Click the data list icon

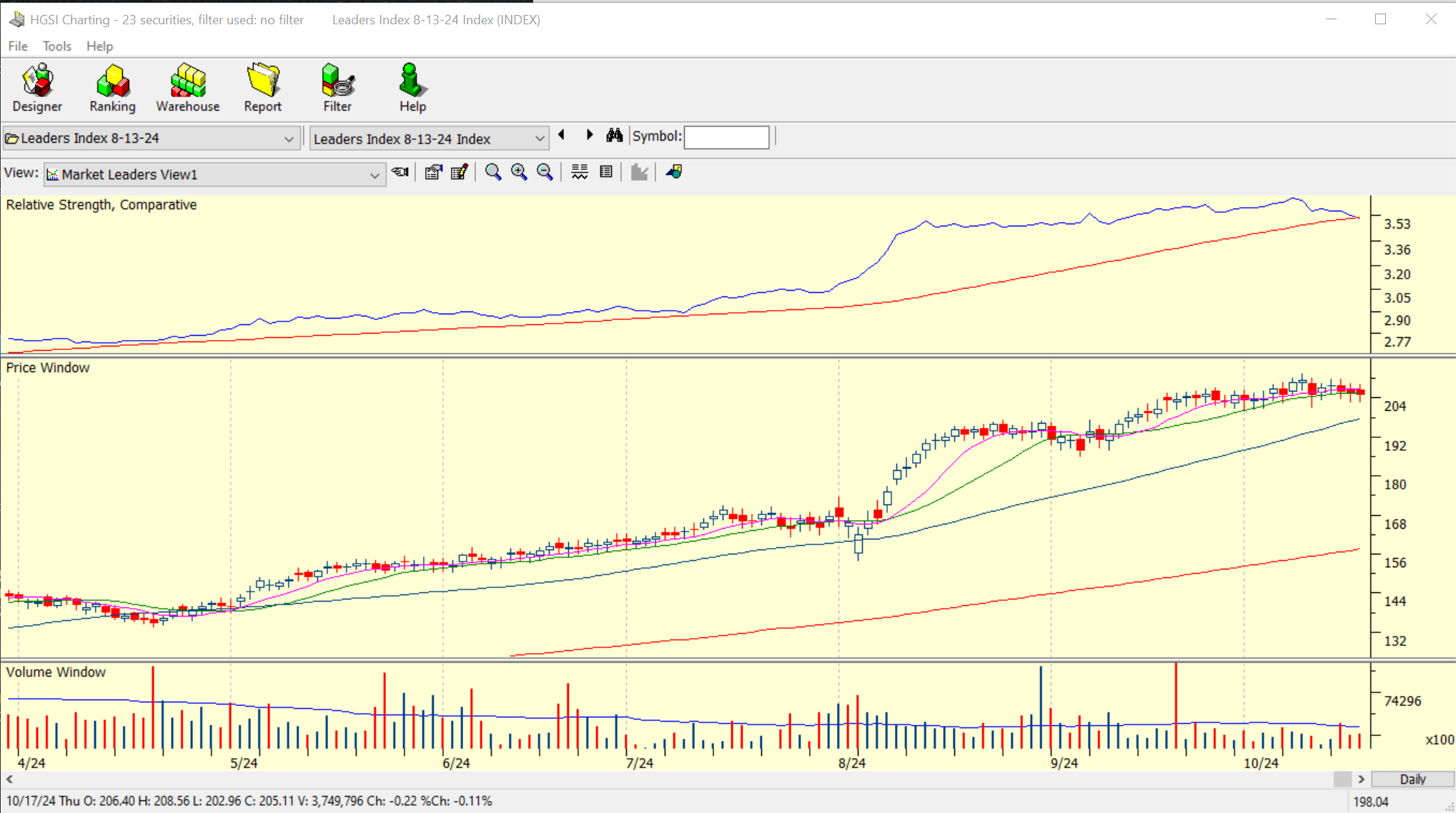(606, 172)
